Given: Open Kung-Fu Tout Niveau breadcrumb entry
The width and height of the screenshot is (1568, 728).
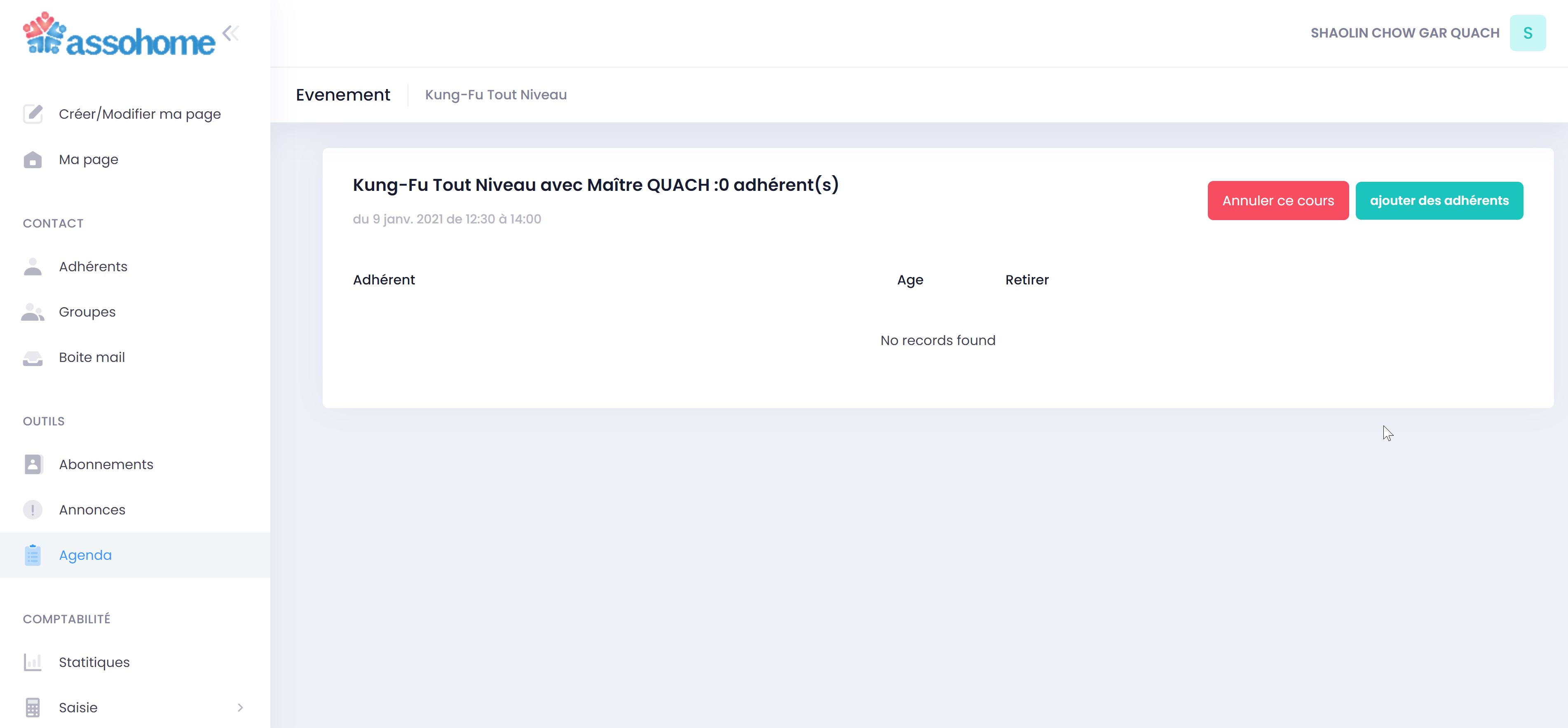Looking at the screenshot, I should tap(495, 94).
